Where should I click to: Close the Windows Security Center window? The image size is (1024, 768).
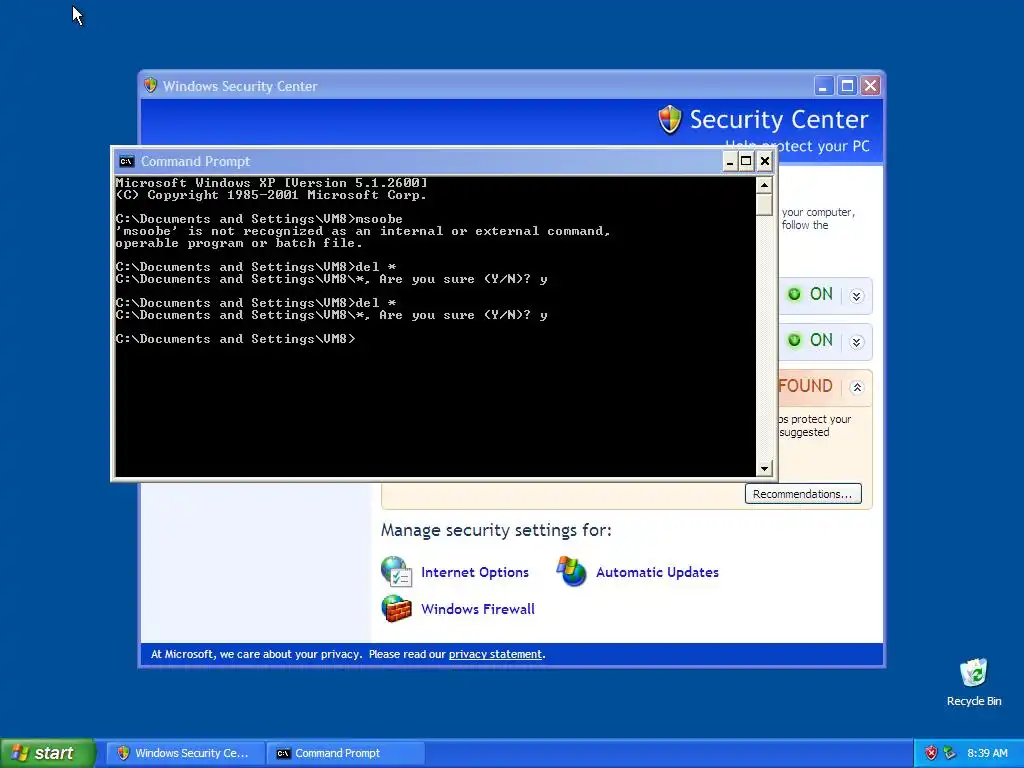pyautogui.click(x=871, y=86)
